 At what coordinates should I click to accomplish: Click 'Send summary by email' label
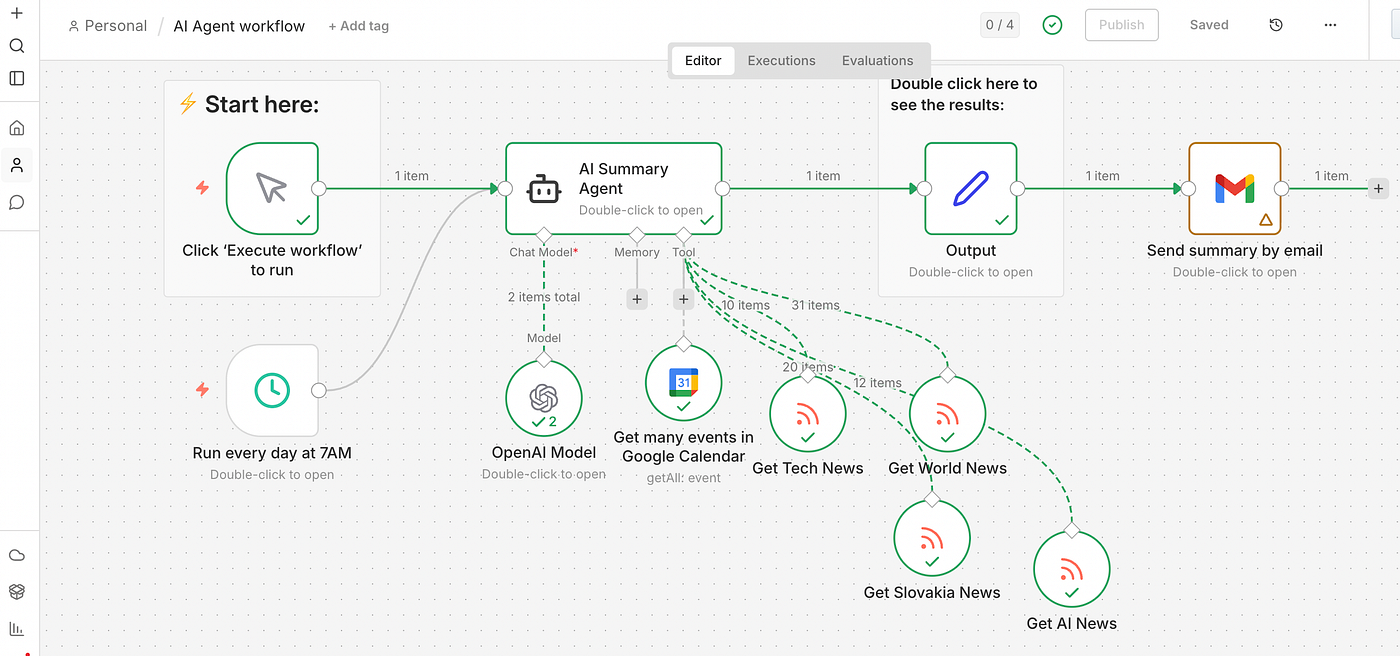1235,251
